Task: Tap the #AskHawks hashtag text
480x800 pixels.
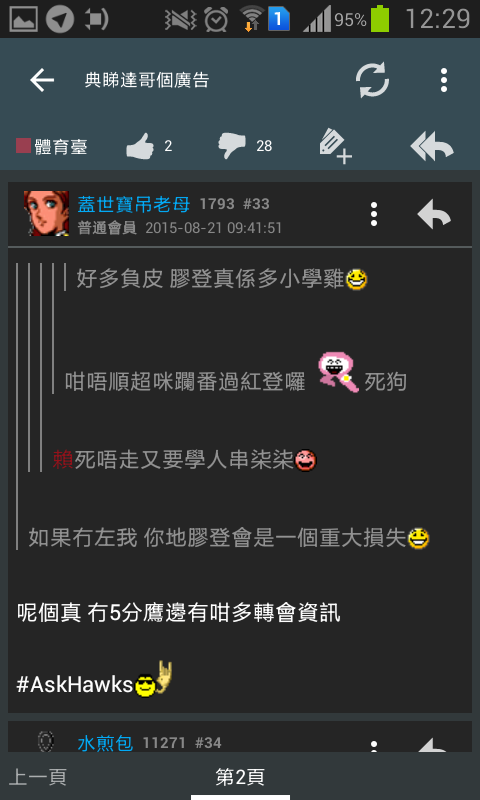Action: point(75,685)
